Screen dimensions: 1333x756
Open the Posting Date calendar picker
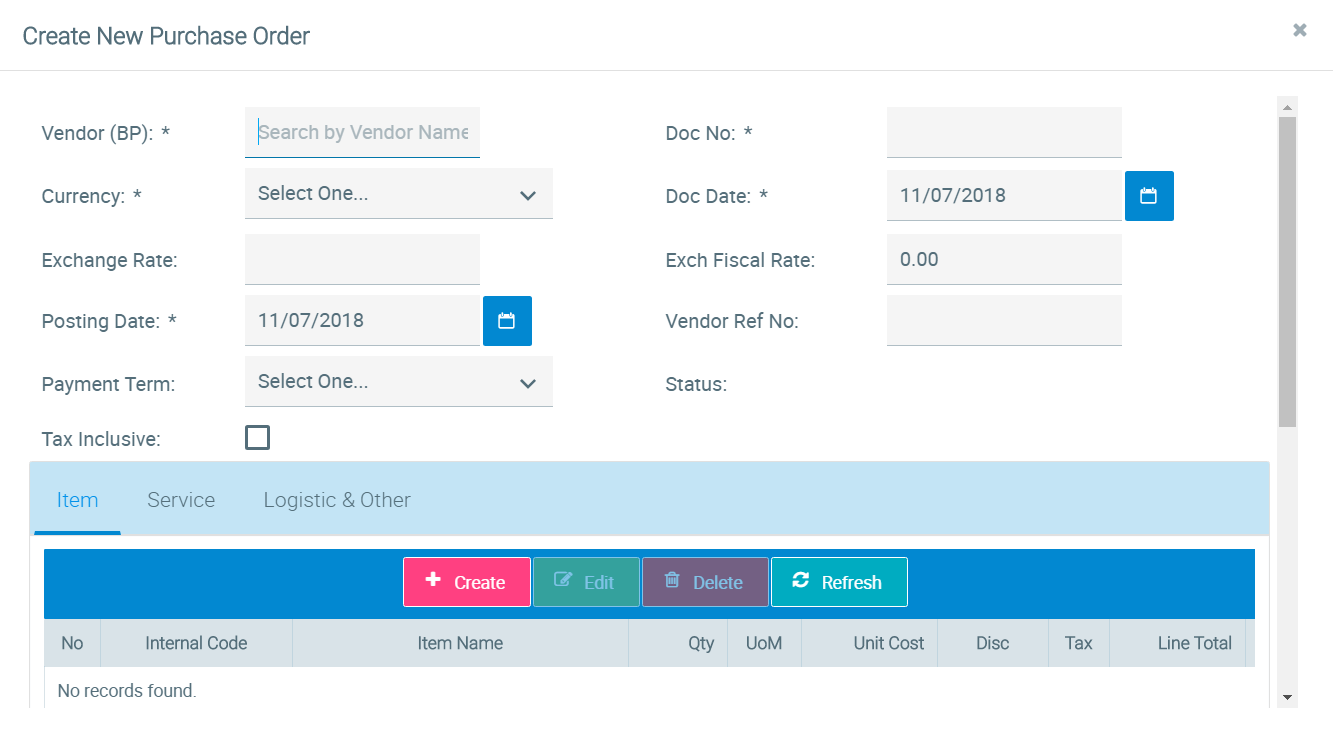coord(507,321)
